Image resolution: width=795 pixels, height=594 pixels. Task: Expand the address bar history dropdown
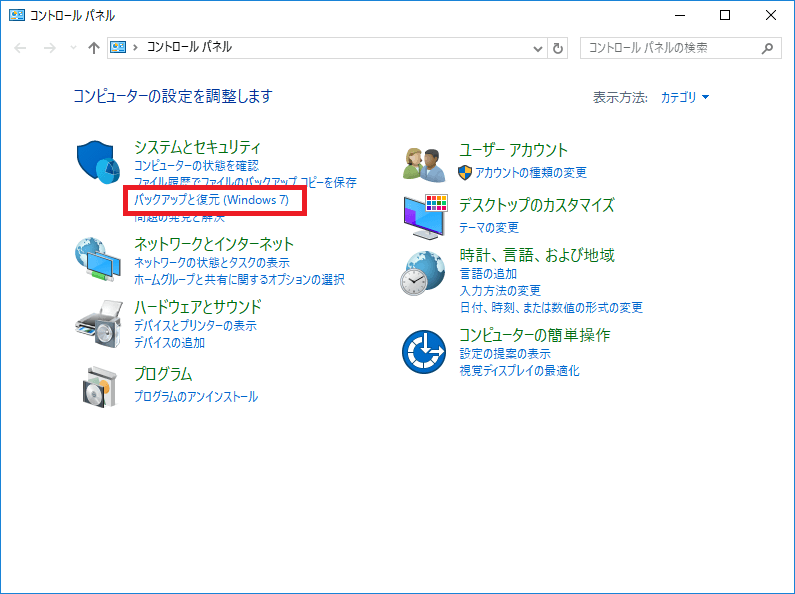click(538, 49)
